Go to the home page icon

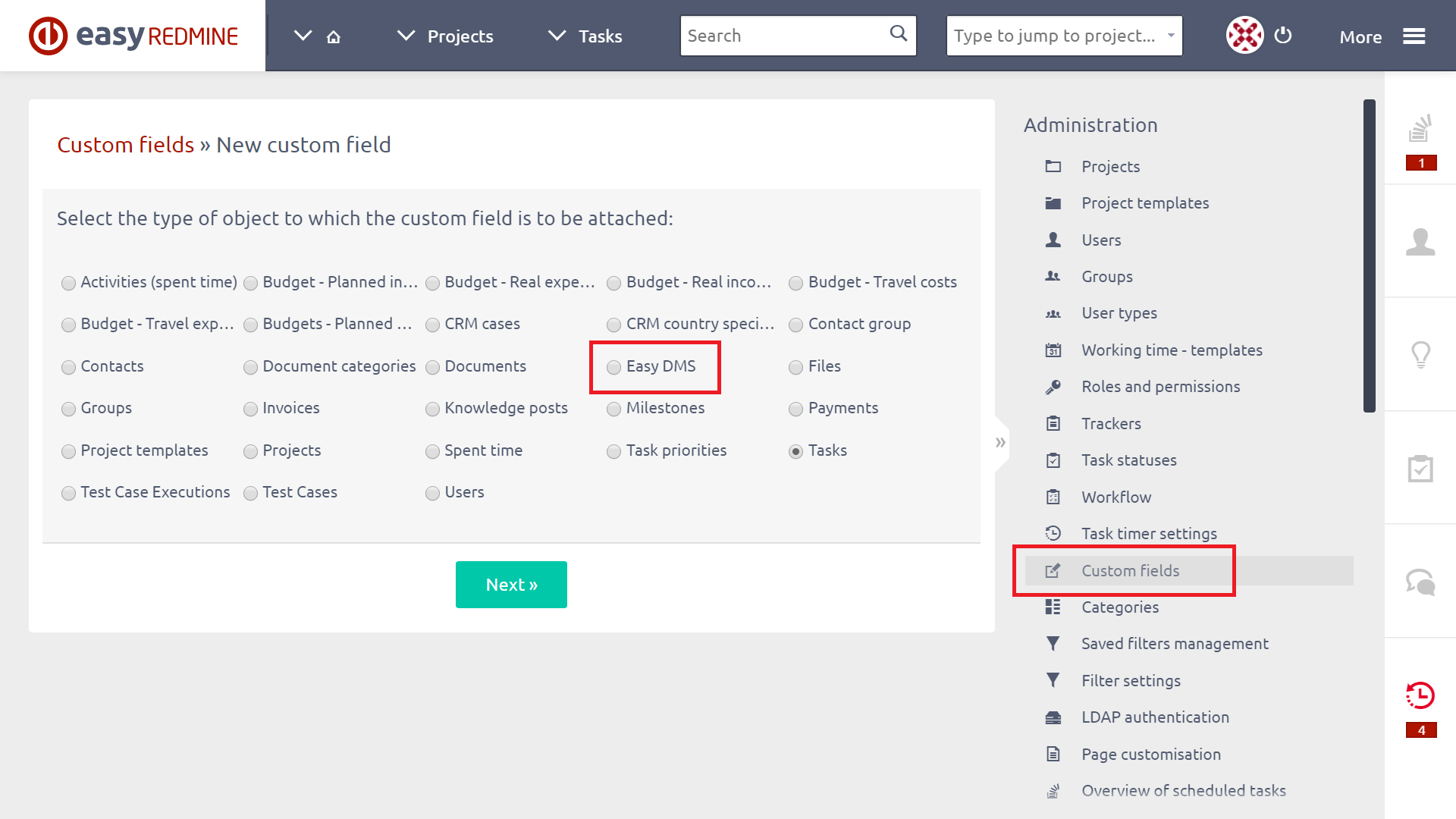tap(334, 36)
